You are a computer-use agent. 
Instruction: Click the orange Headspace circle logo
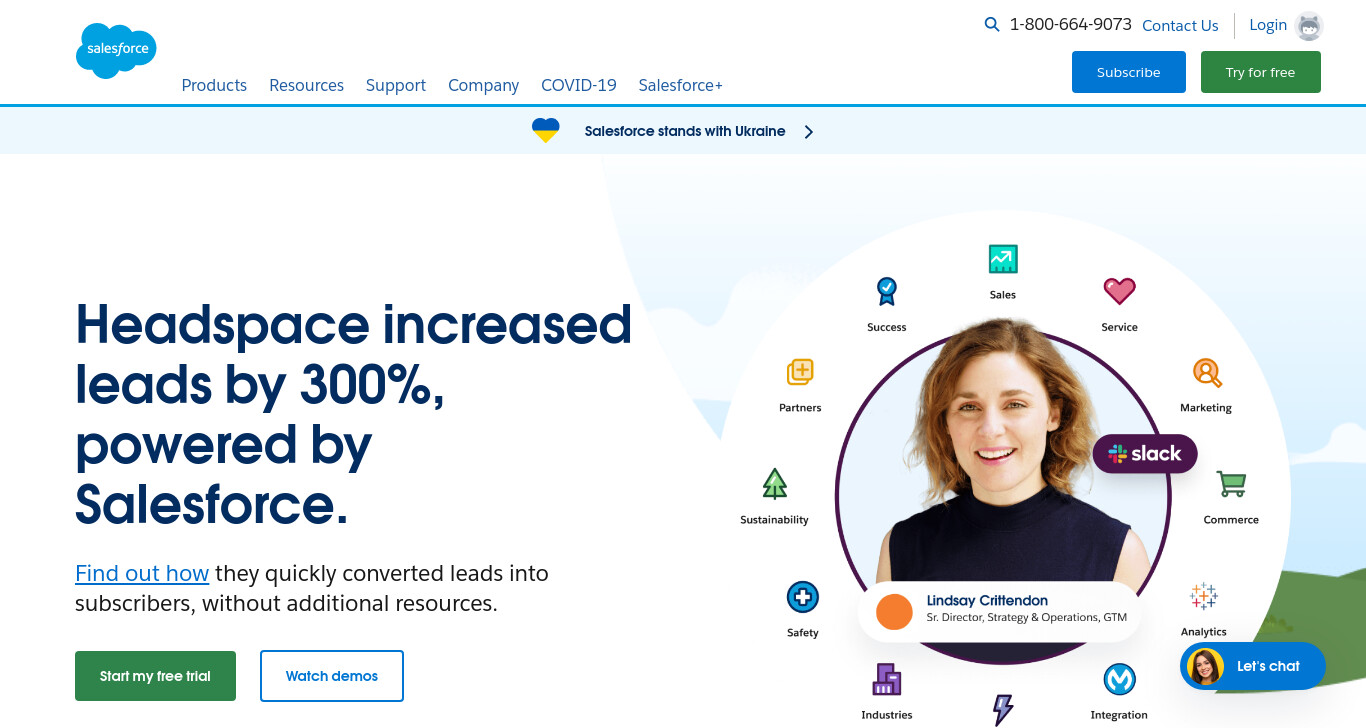pos(894,612)
